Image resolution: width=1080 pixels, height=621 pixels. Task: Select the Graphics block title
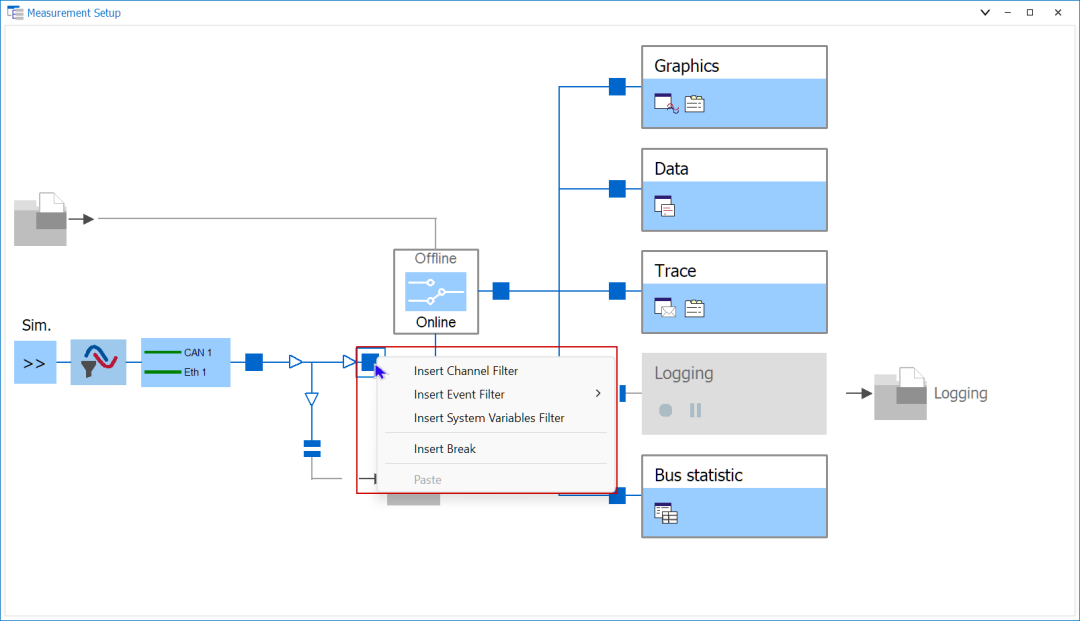[687, 65]
